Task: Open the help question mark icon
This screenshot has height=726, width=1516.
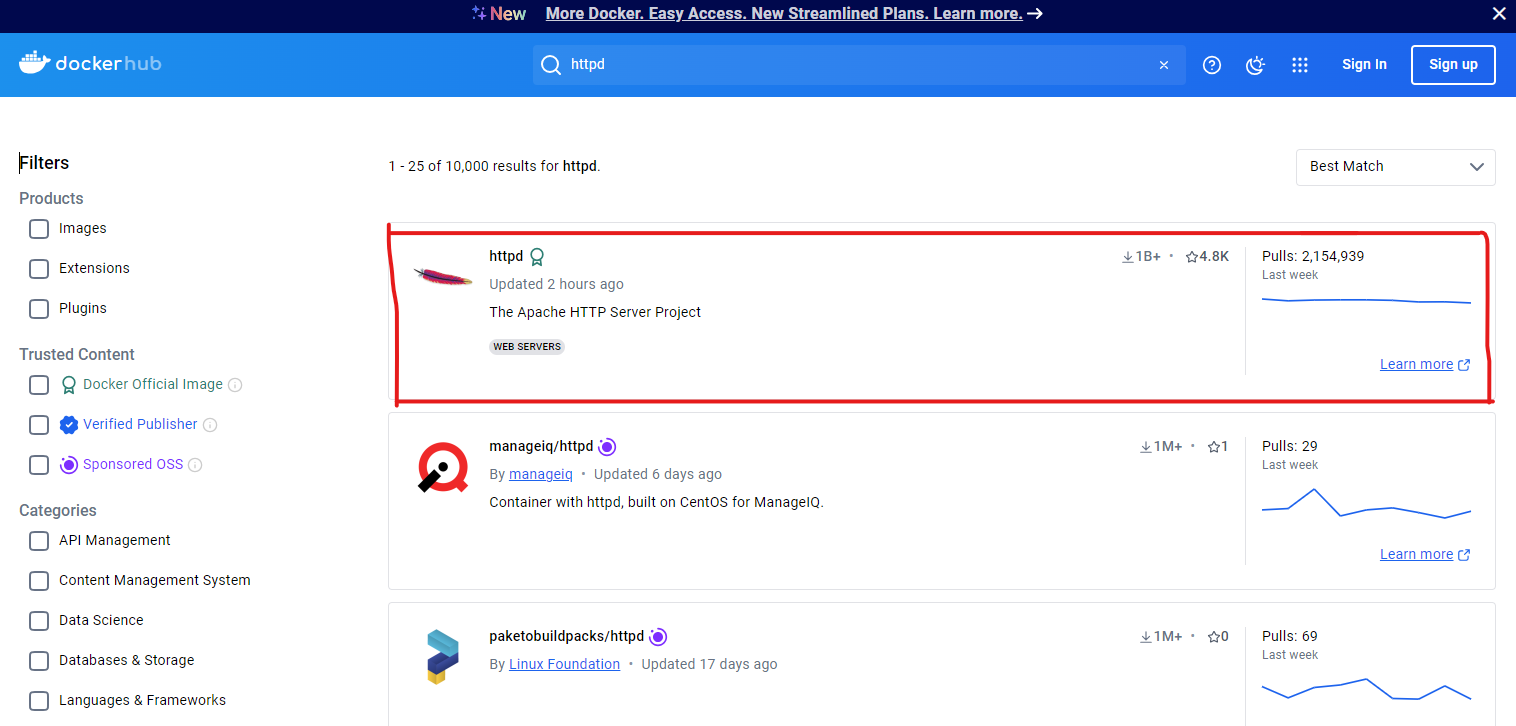Action: [x=1212, y=65]
